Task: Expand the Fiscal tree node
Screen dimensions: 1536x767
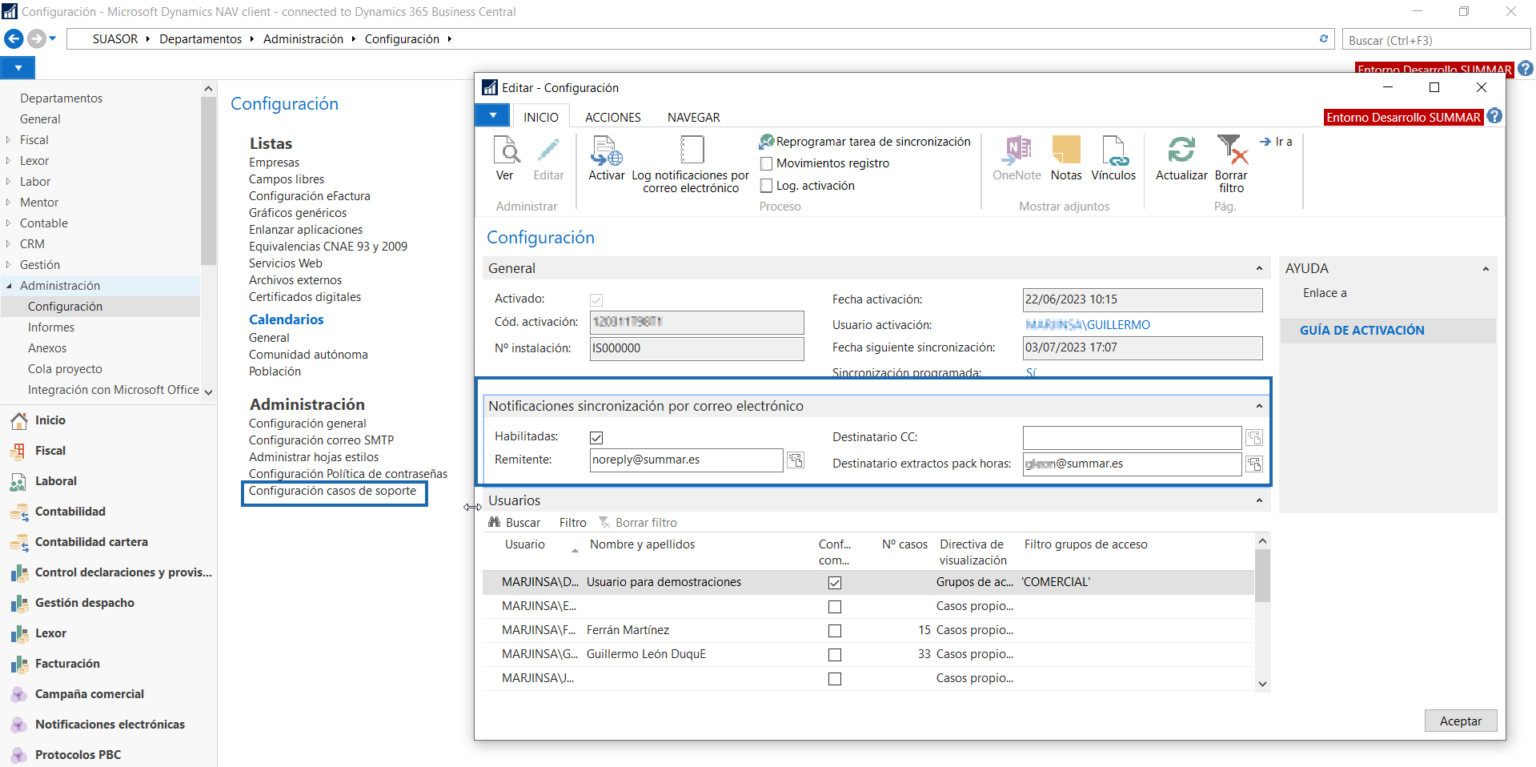Action: pyautogui.click(x=9, y=140)
